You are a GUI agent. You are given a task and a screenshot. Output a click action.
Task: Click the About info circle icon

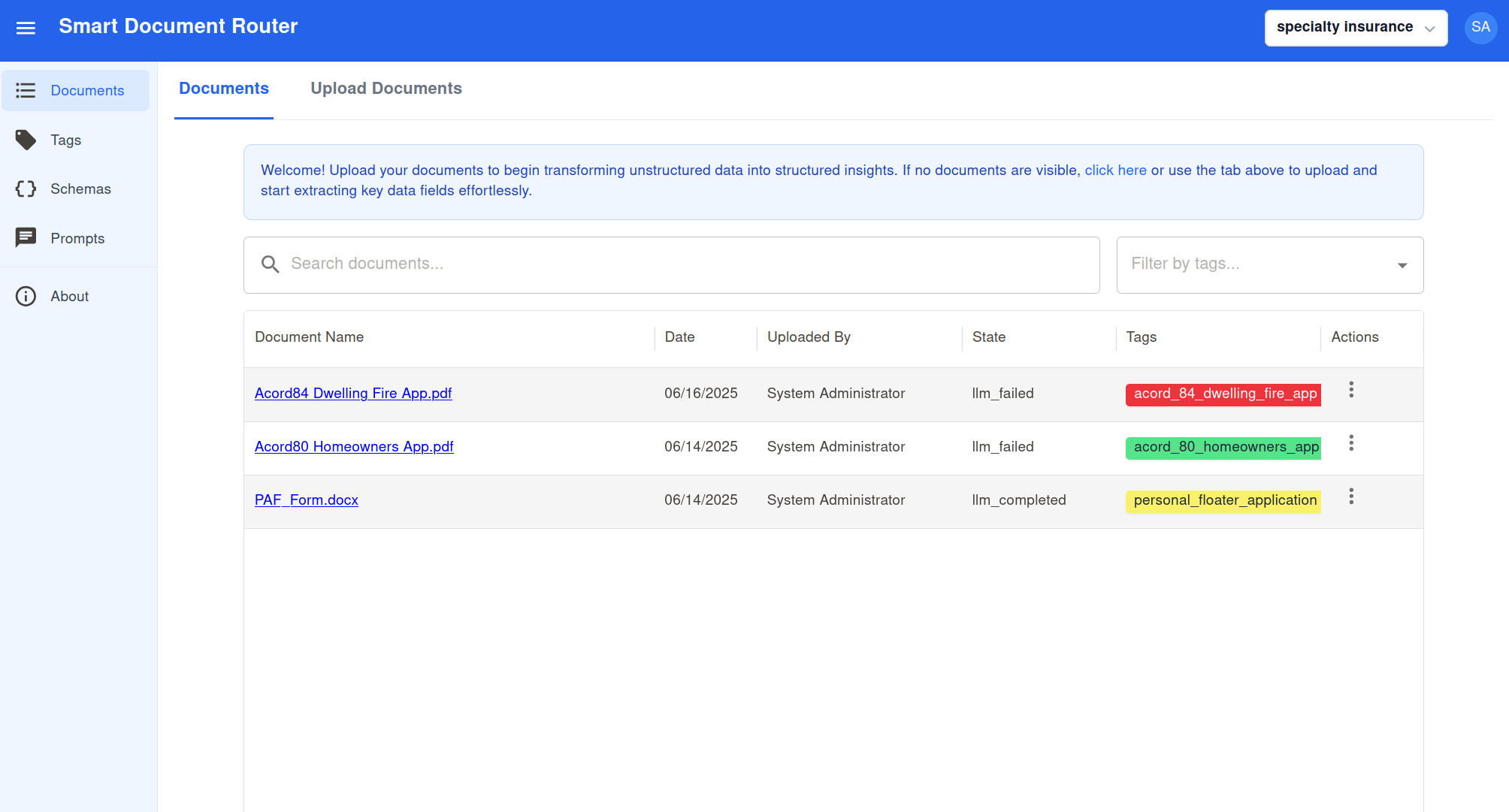tap(26, 296)
